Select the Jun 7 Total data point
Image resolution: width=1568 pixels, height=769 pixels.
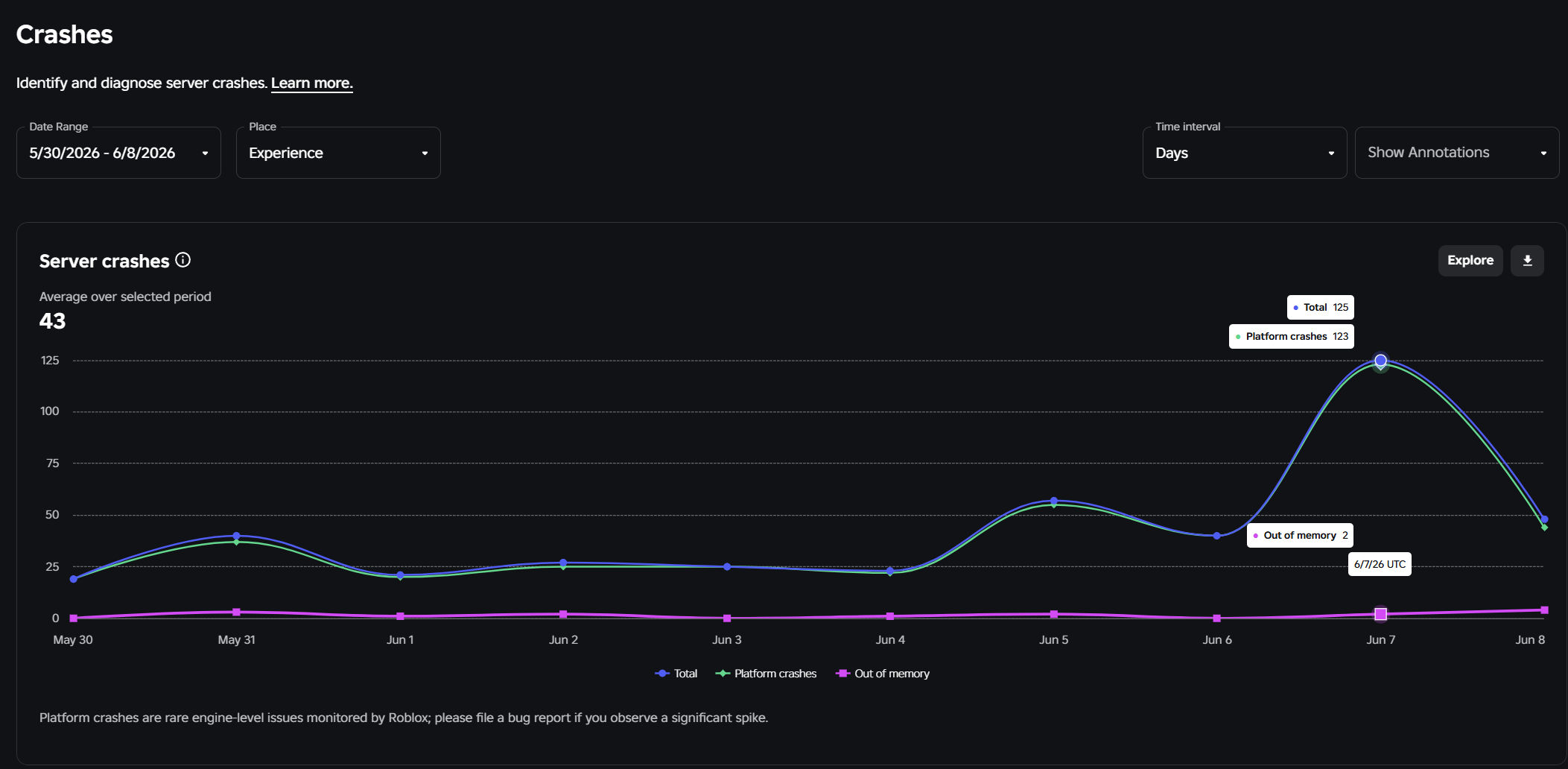click(1380, 361)
